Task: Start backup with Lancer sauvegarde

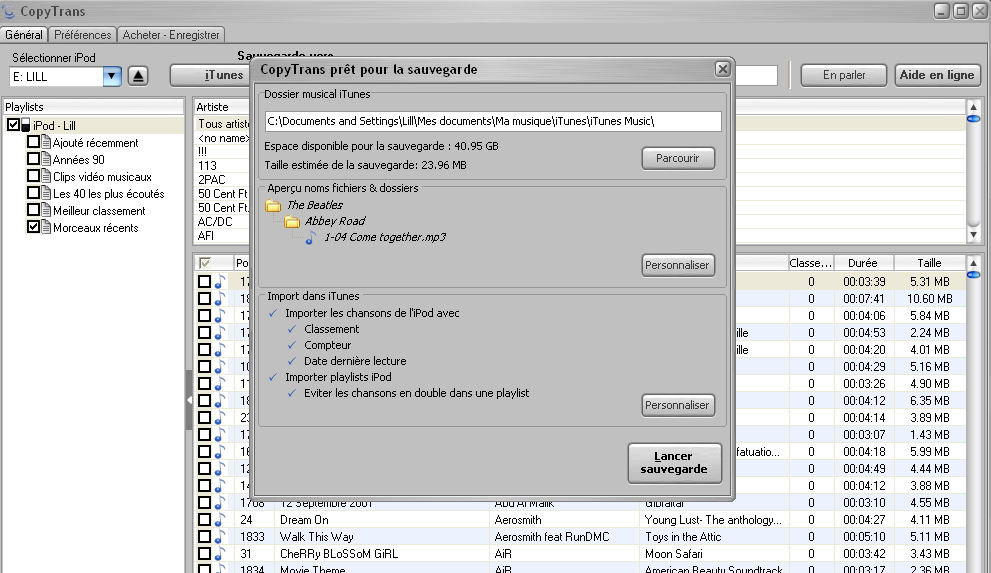Action: pyautogui.click(x=674, y=463)
